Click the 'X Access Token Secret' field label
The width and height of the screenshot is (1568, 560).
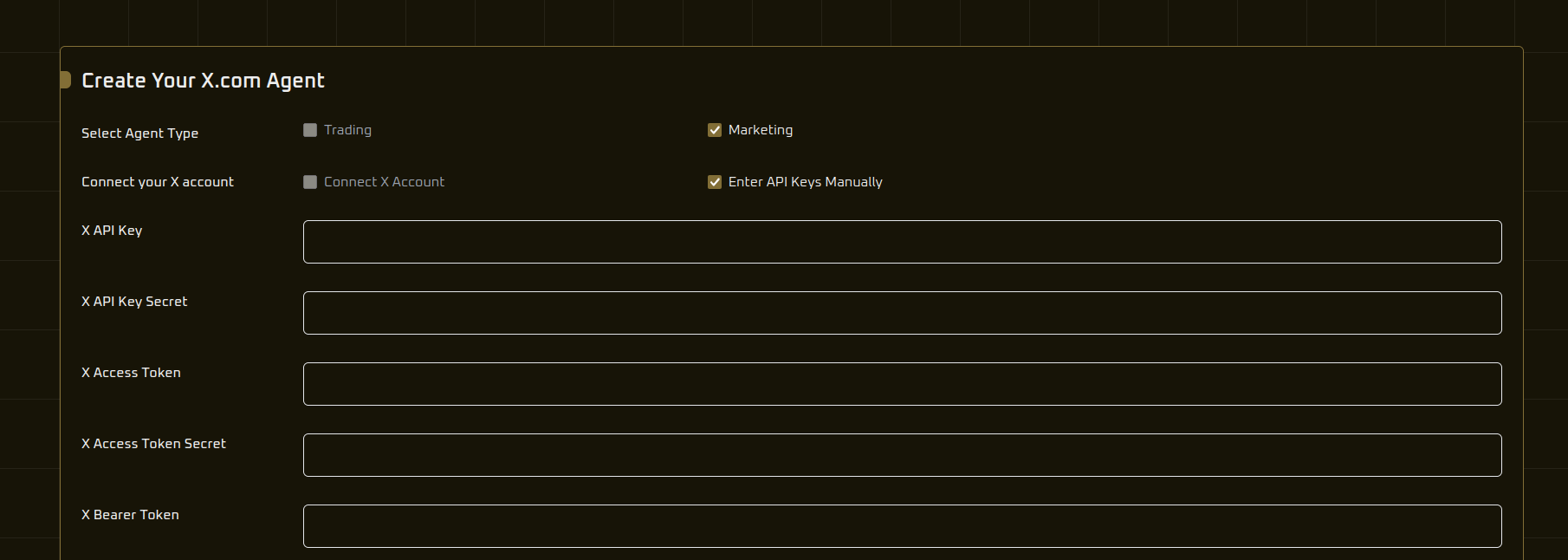pos(153,443)
